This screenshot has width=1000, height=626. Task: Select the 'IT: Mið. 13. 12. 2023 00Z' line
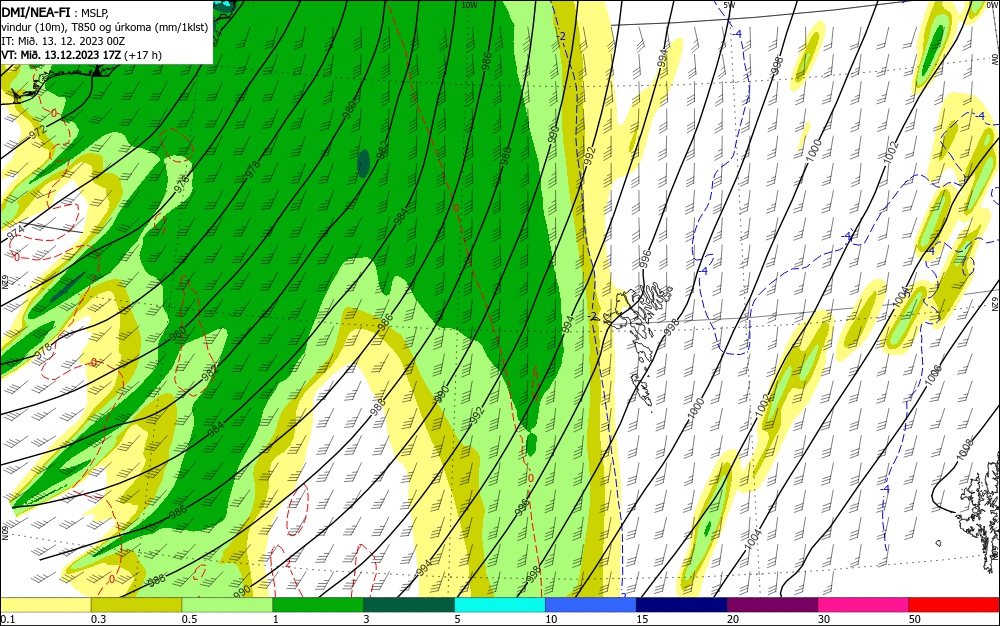point(63,41)
